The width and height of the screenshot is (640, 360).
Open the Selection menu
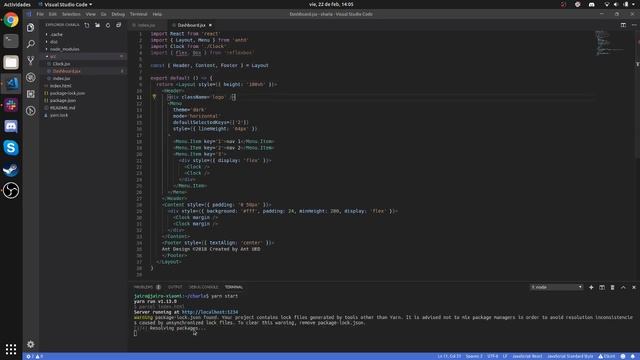71,14
